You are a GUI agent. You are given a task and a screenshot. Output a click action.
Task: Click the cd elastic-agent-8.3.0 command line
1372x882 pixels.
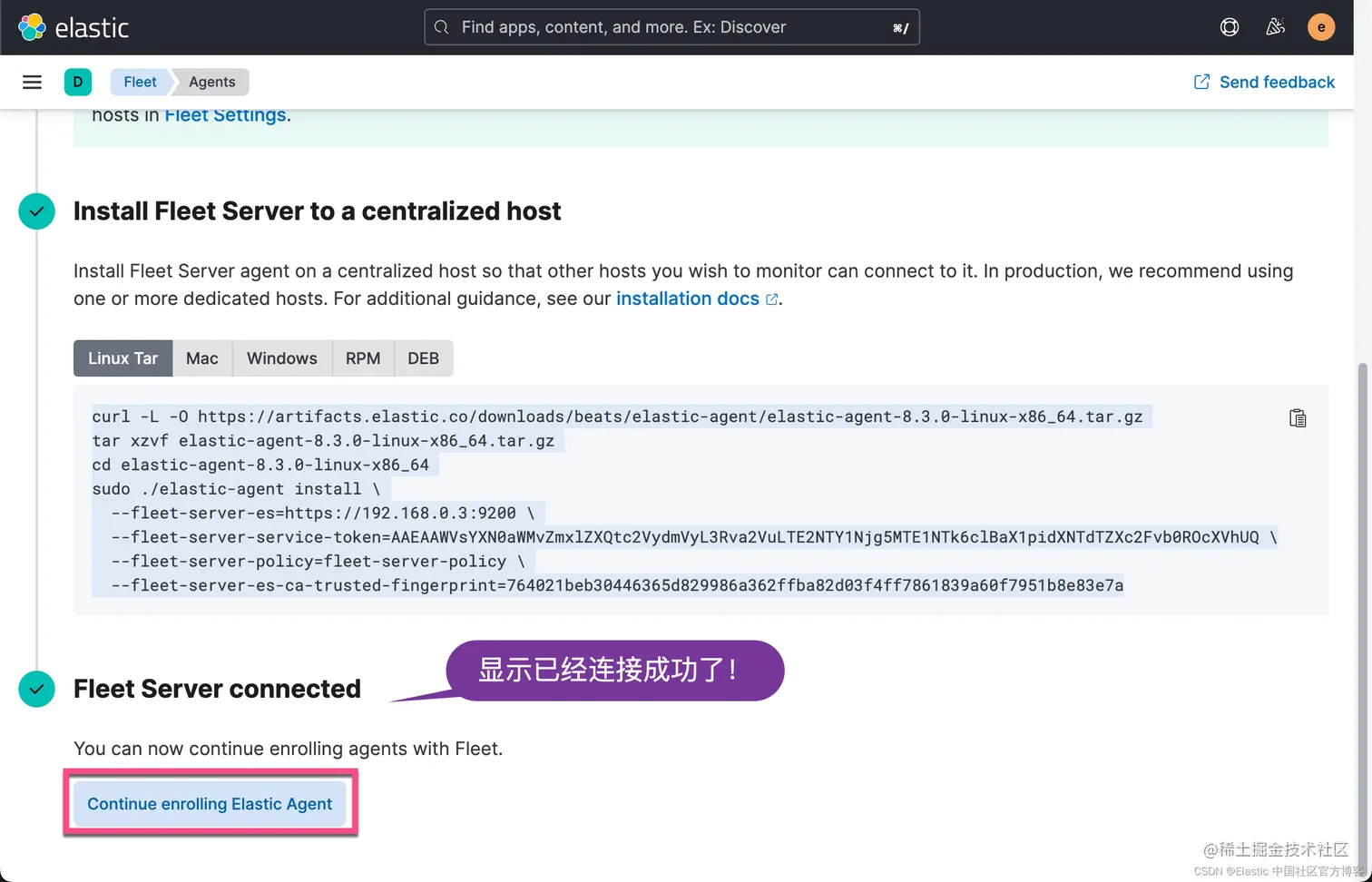coord(260,465)
